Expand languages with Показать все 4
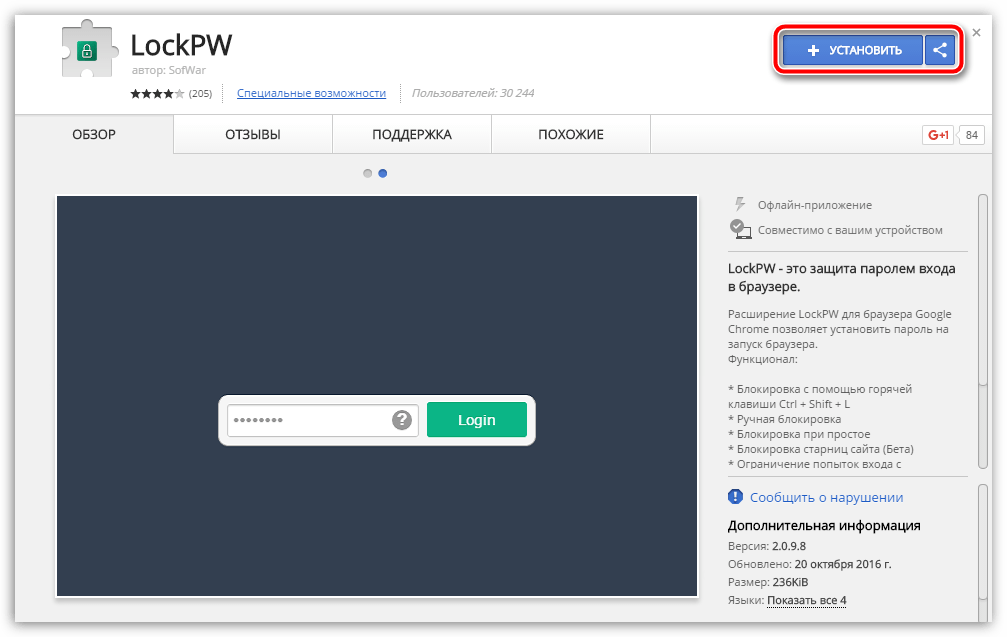The width and height of the screenshot is (1007, 637). pos(807,600)
